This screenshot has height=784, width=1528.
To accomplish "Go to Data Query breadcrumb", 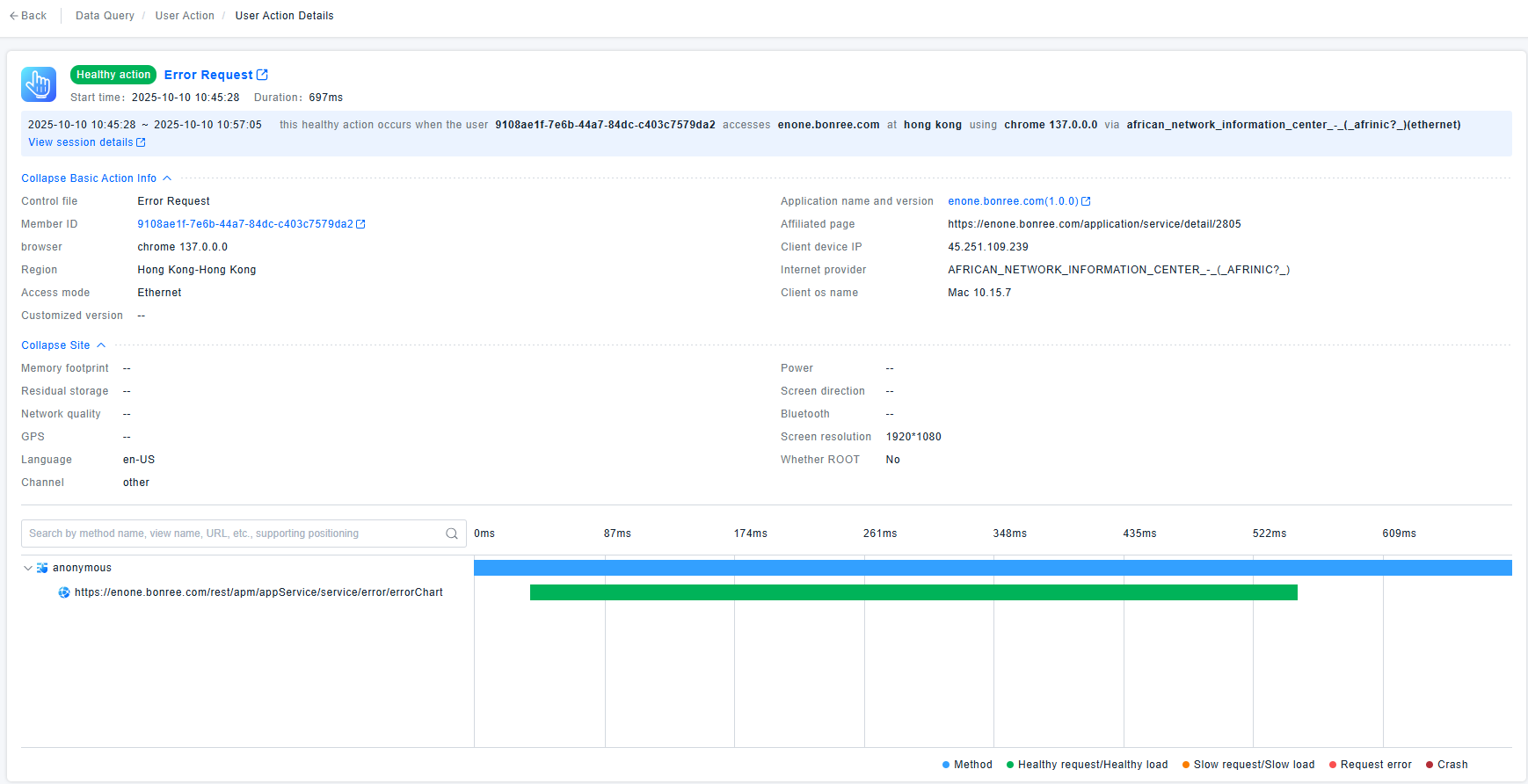I will (105, 16).
